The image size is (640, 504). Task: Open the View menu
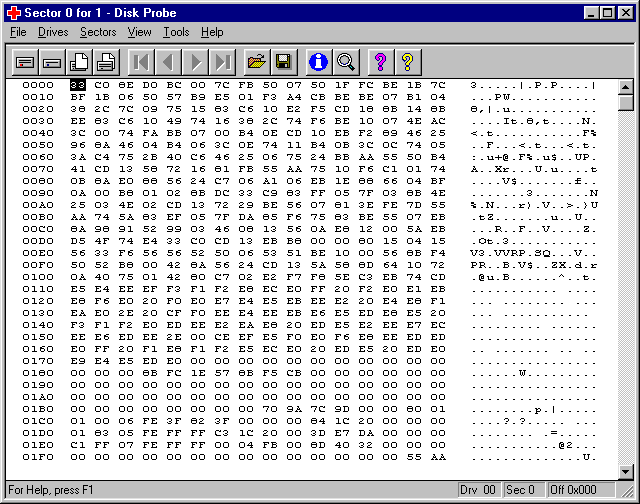click(x=139, y=32)
